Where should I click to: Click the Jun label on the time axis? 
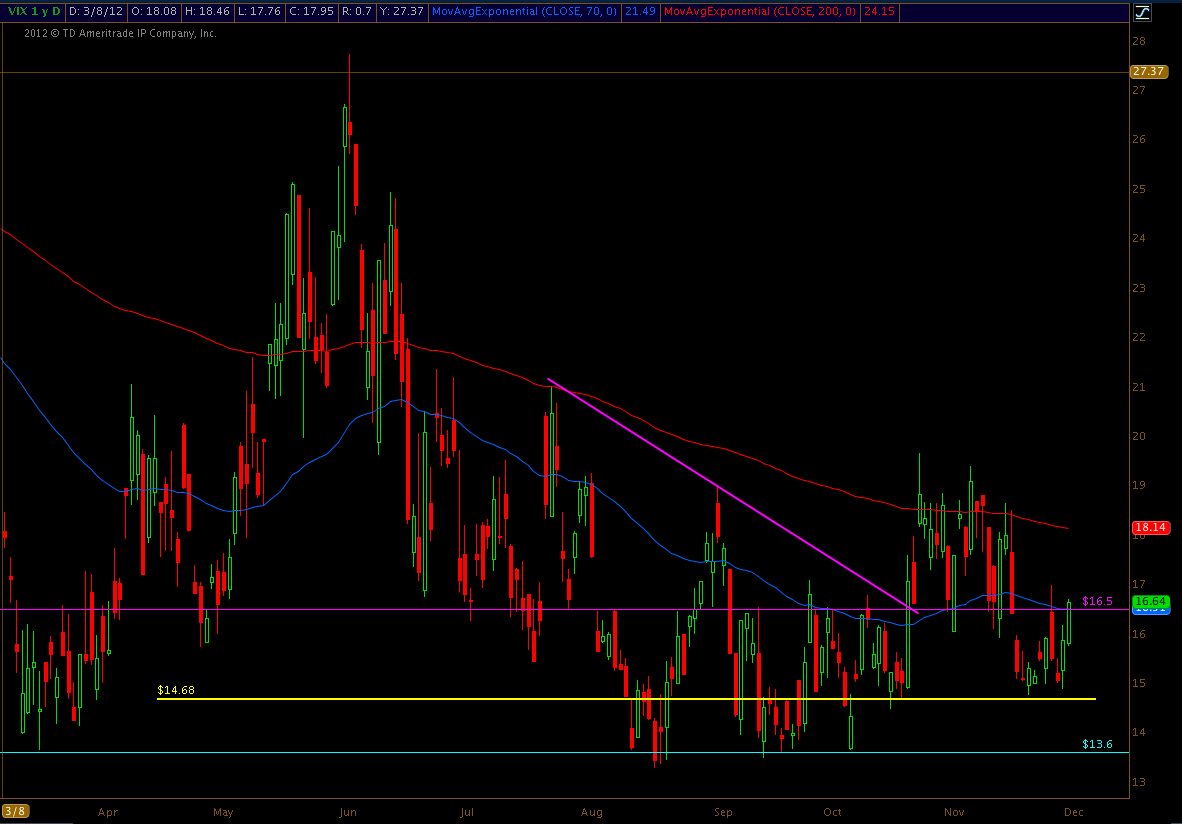pyautogui.click(x=347, y=810)
